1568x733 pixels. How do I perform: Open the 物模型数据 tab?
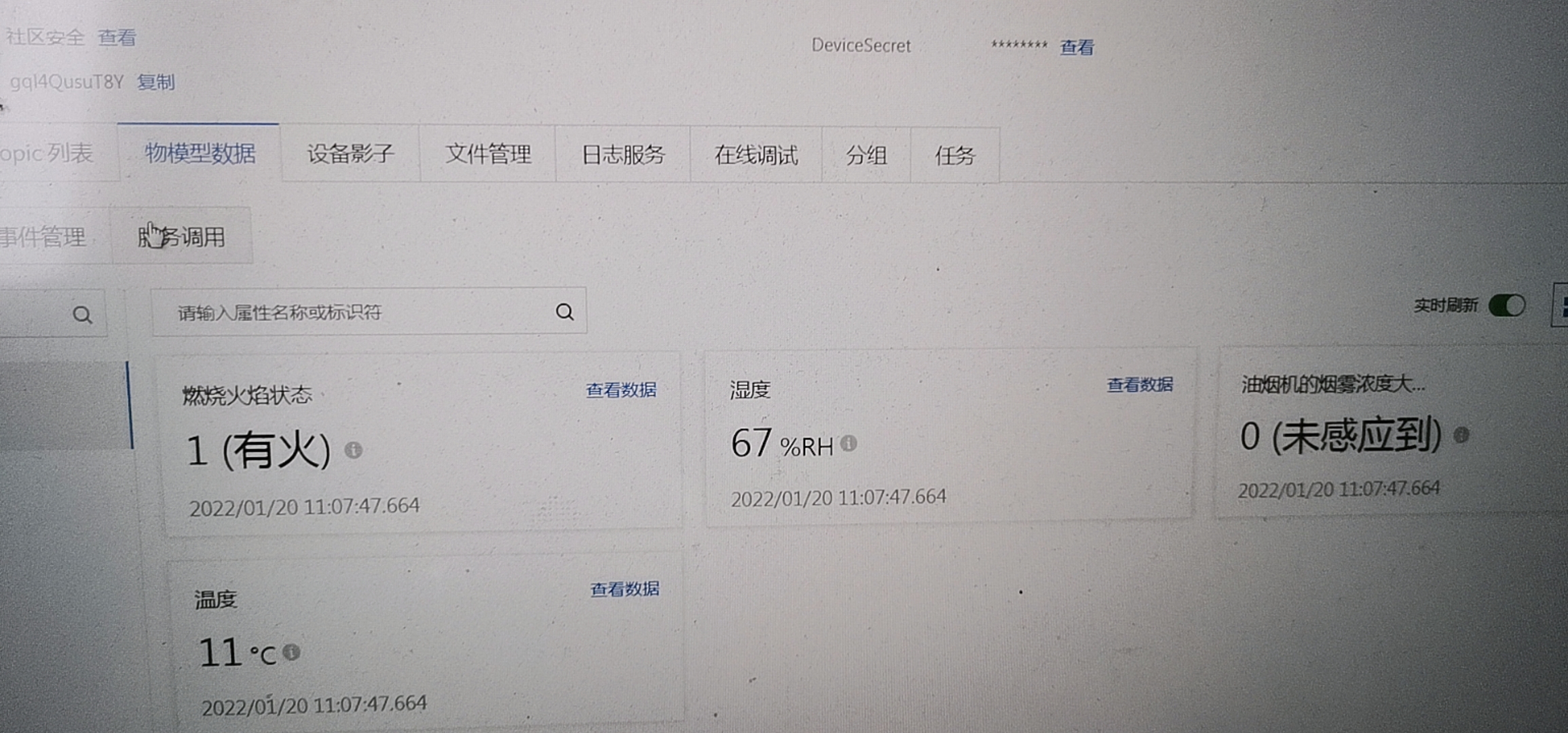[x=200, y=153]
